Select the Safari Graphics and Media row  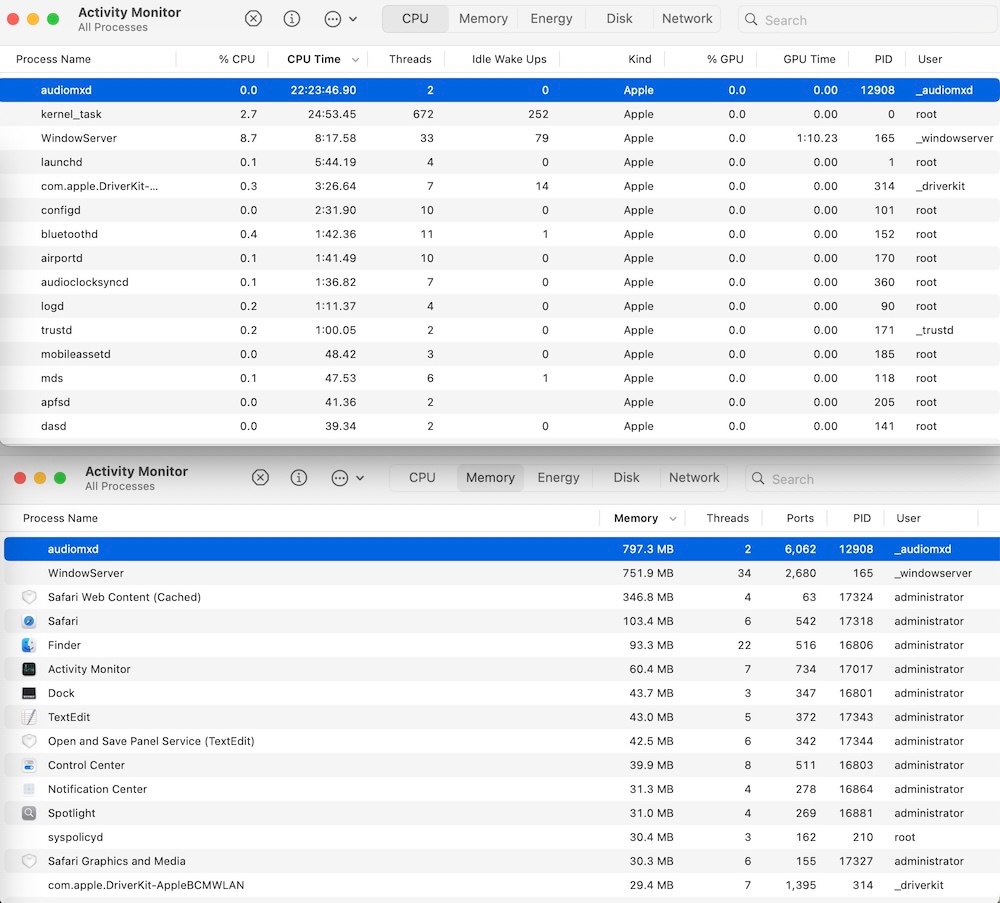coord(502,862)
